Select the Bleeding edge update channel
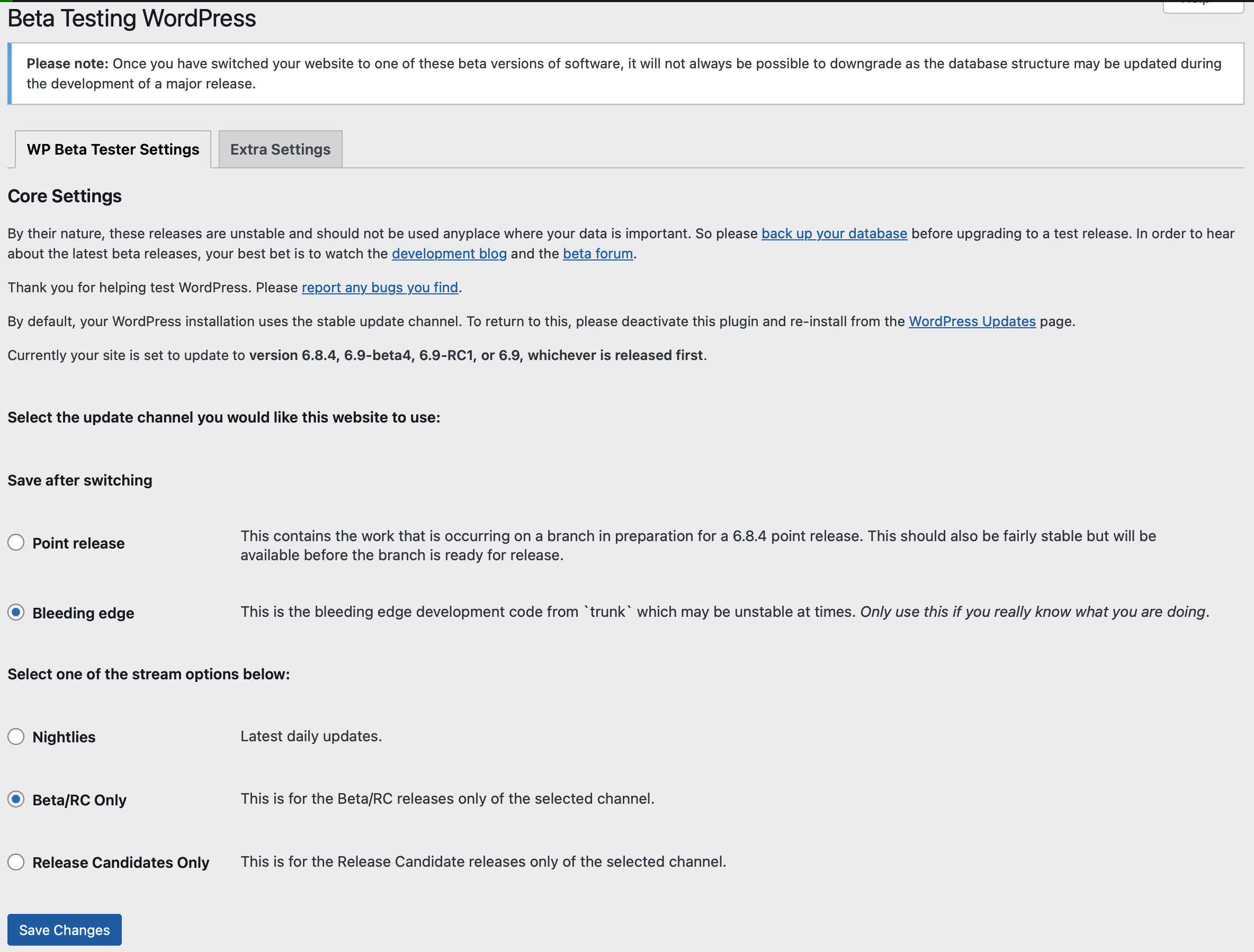The height and width of the screenshot is (952, 1254). (x=16, y=613)
